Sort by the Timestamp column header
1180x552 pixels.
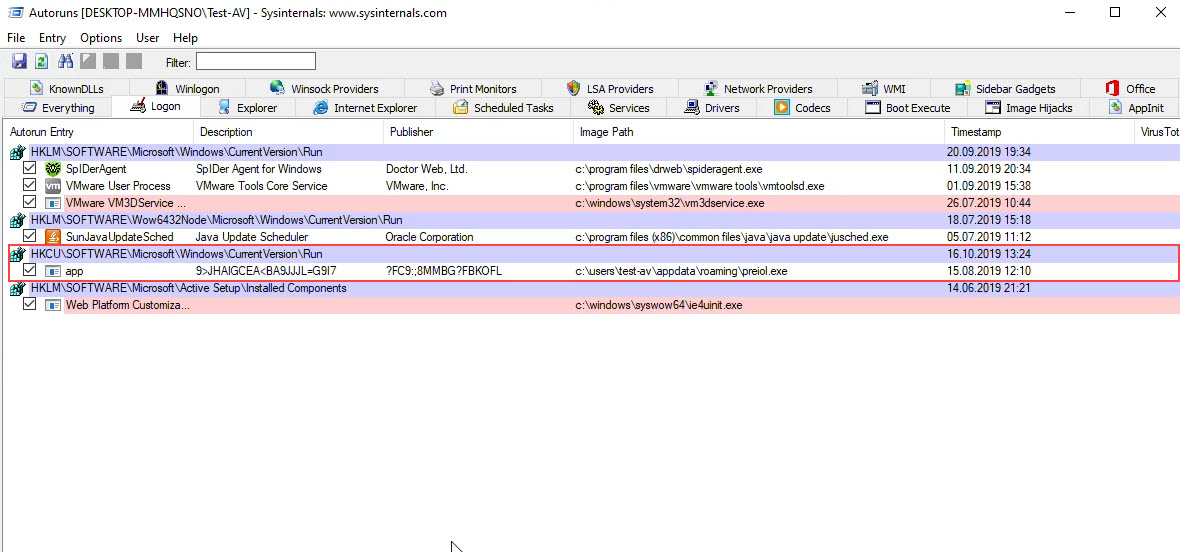pyautogui.click(x=976, y=132)
